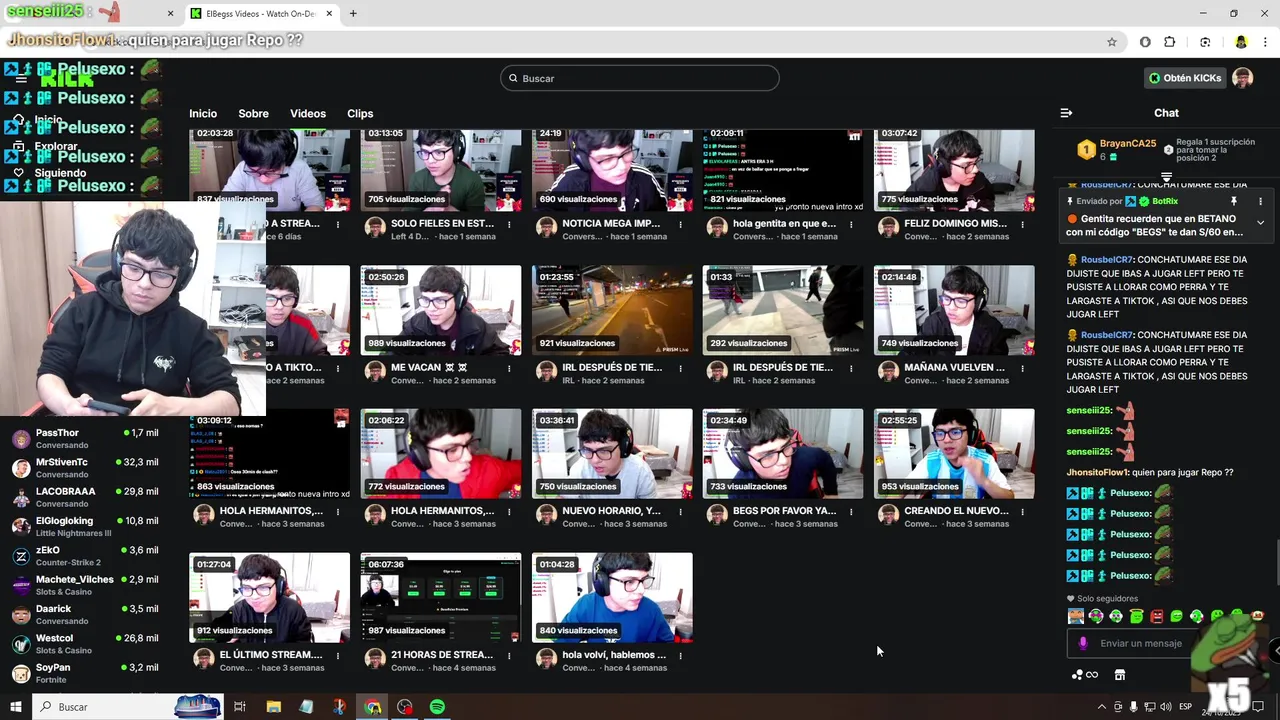The image size is (1280, 720).
Task: Switch to the Sobre channel tab
Action: click(253, 114)
